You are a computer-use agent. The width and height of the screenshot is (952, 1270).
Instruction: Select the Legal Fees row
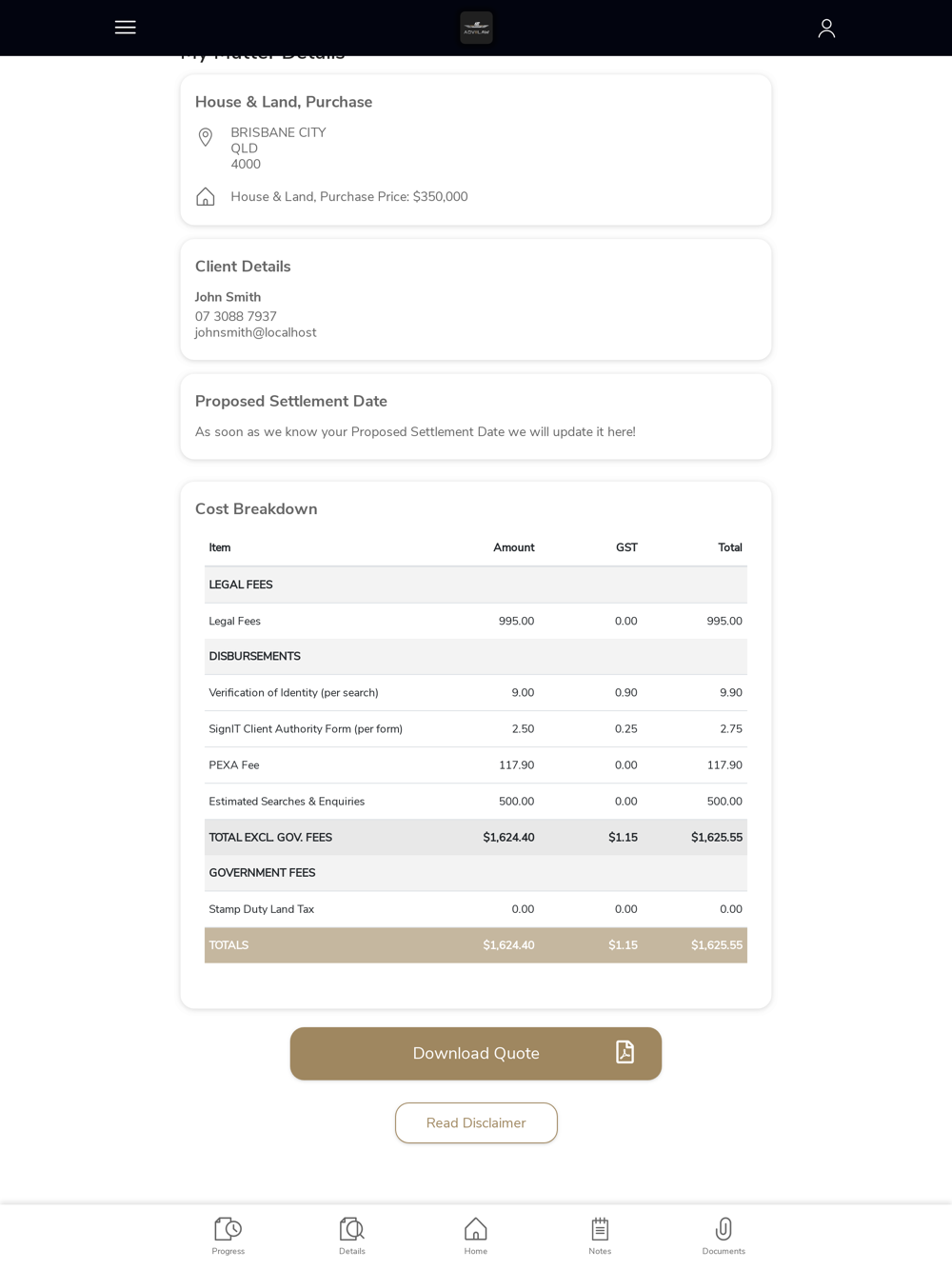pyautogui.click(x=476, y=621)
